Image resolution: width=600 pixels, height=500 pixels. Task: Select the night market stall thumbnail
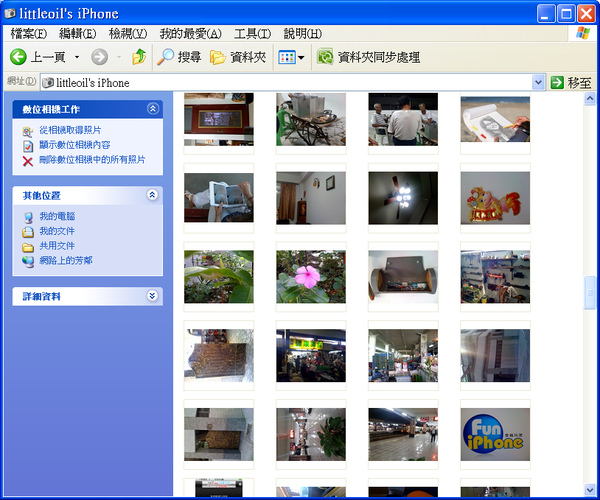click(311, 355)
